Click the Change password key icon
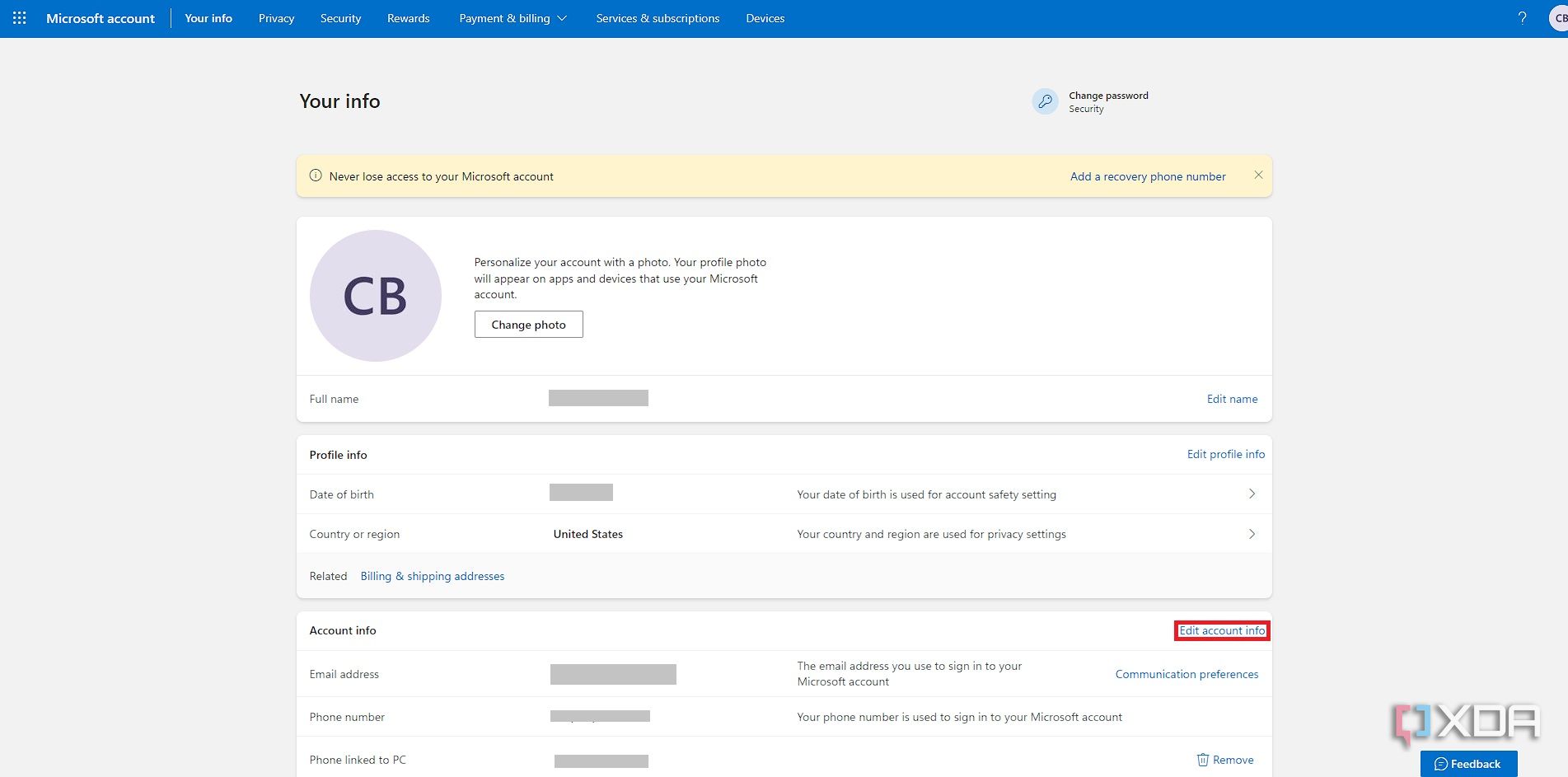This screenshot has width=1568, height=777. pyautogui.click(x=1045, y=101)
